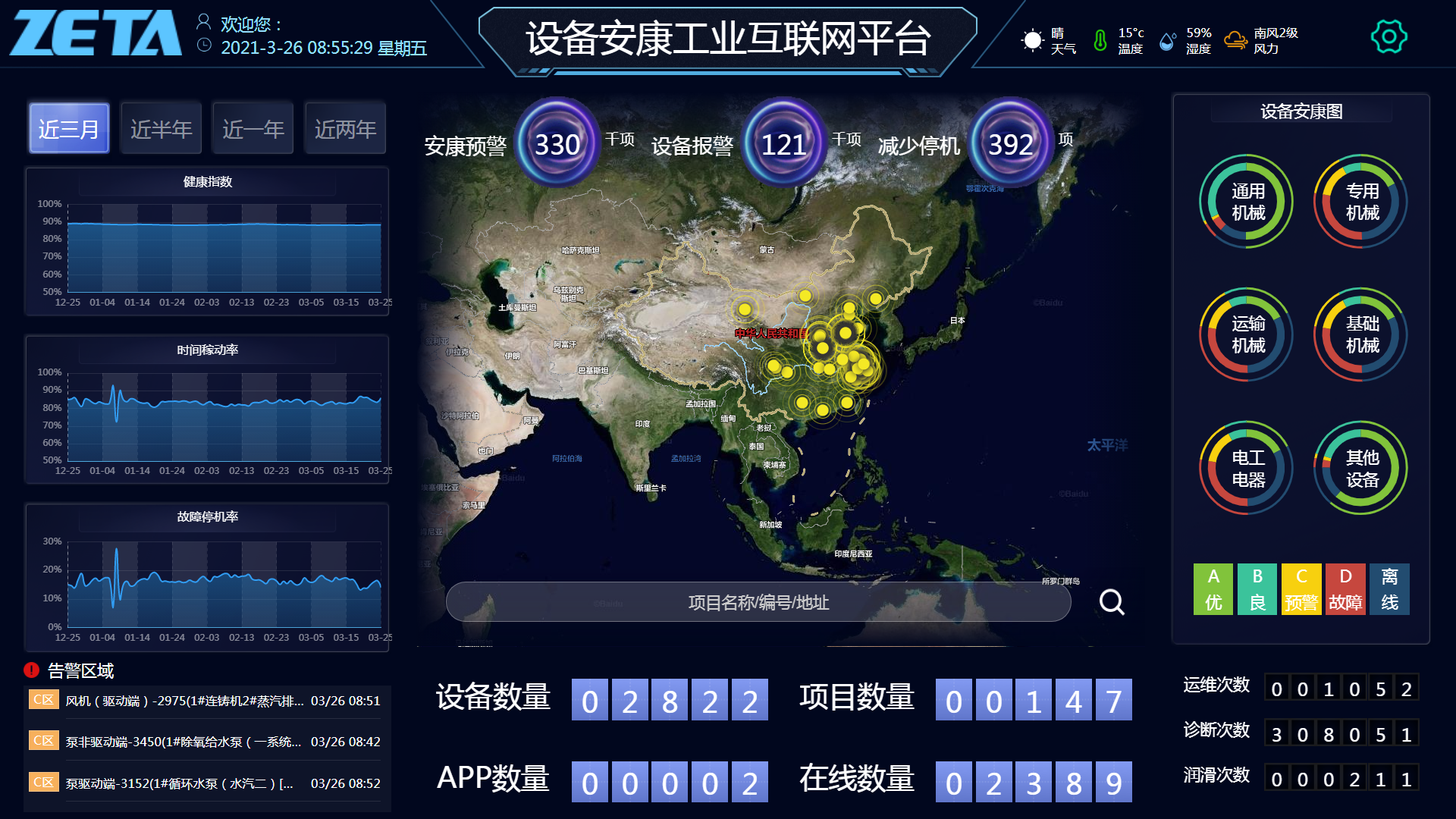Image resolution: width=1456 pixels, height=819 pixels.
Task: Open settings via the gear icon
Action: [1389, 36]
